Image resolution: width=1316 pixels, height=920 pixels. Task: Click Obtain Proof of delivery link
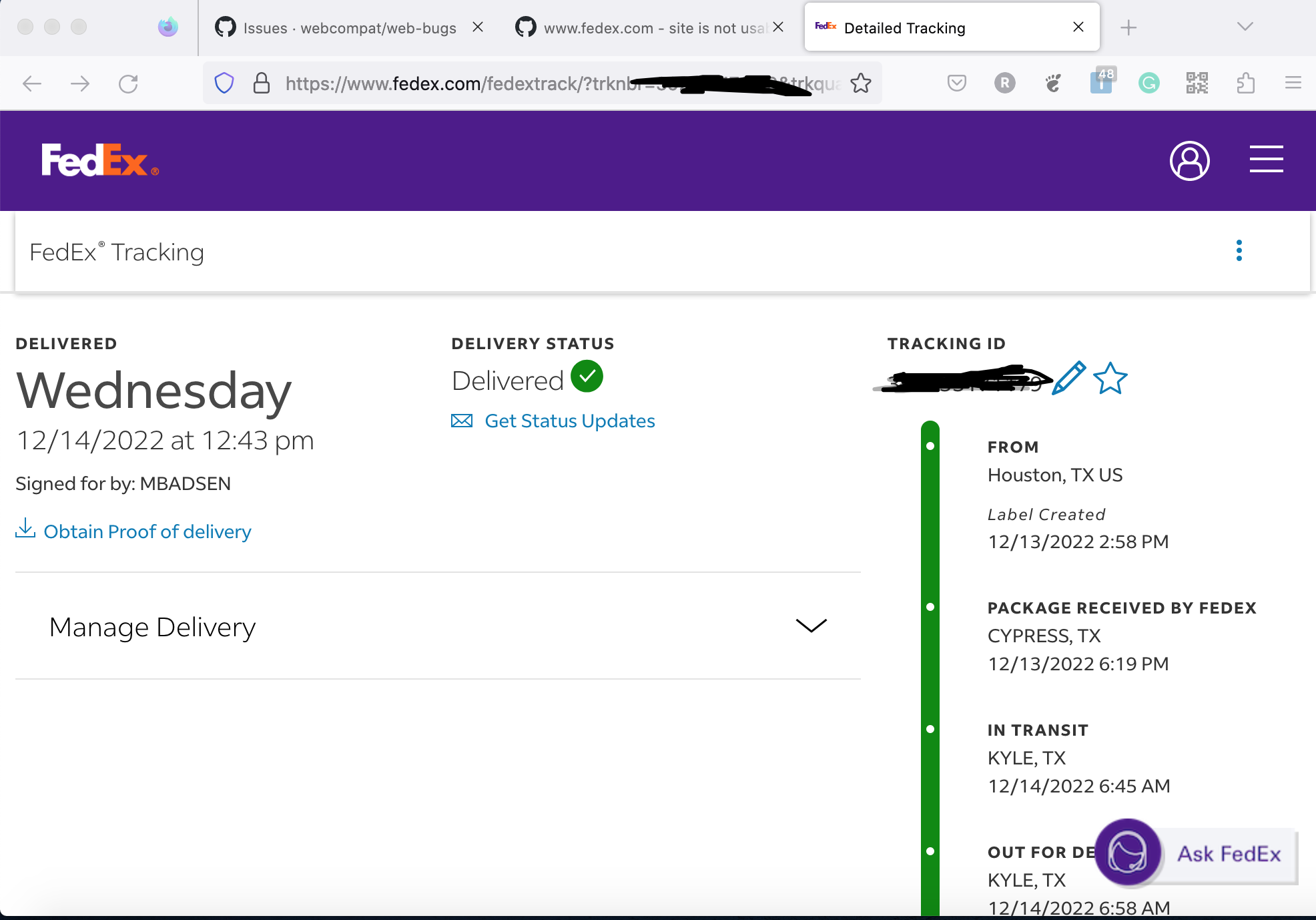147,531
